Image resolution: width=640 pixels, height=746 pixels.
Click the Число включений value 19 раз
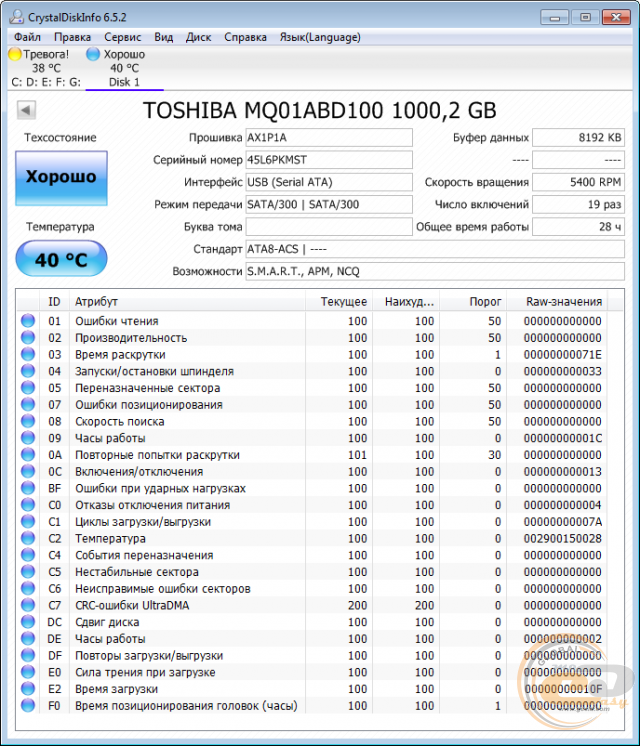pos(578,205)
